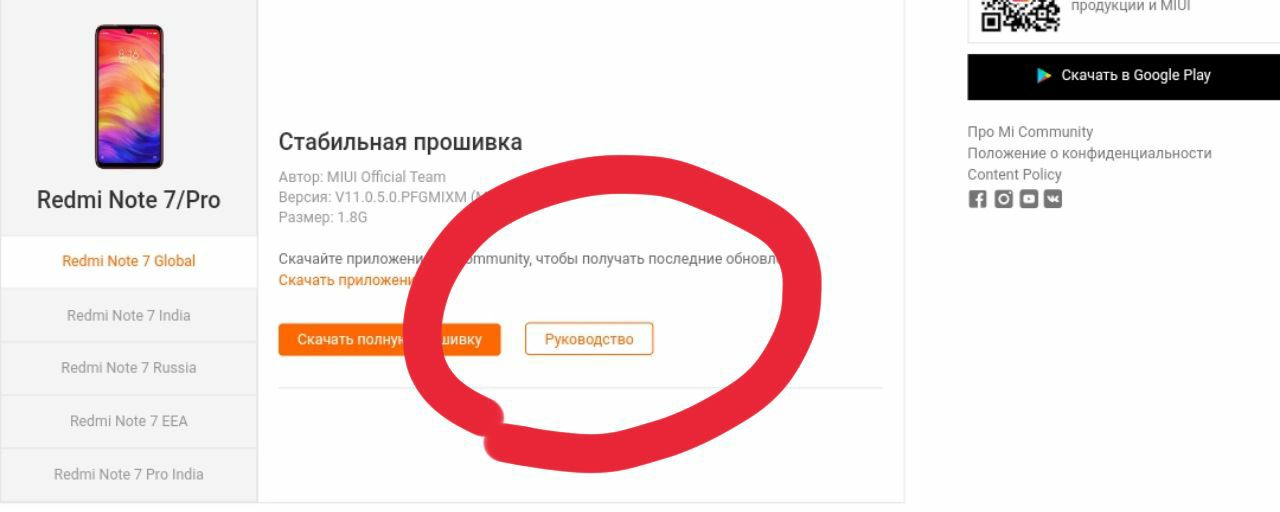Choose the Redmi Note 7 EEA tab
This screenshot has width=1280, height=512.
[129, 421]
